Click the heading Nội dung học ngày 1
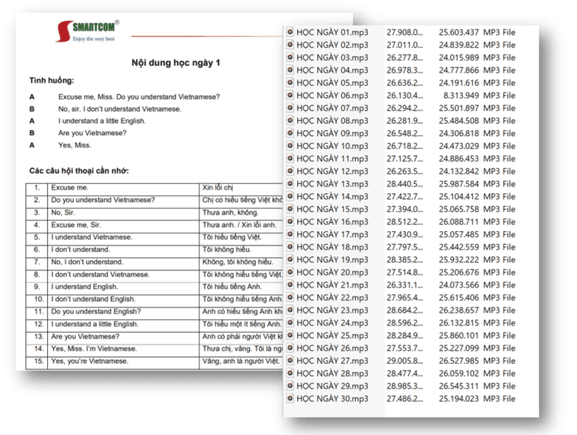This screenshot has width=577, height=435. [176, 63]
